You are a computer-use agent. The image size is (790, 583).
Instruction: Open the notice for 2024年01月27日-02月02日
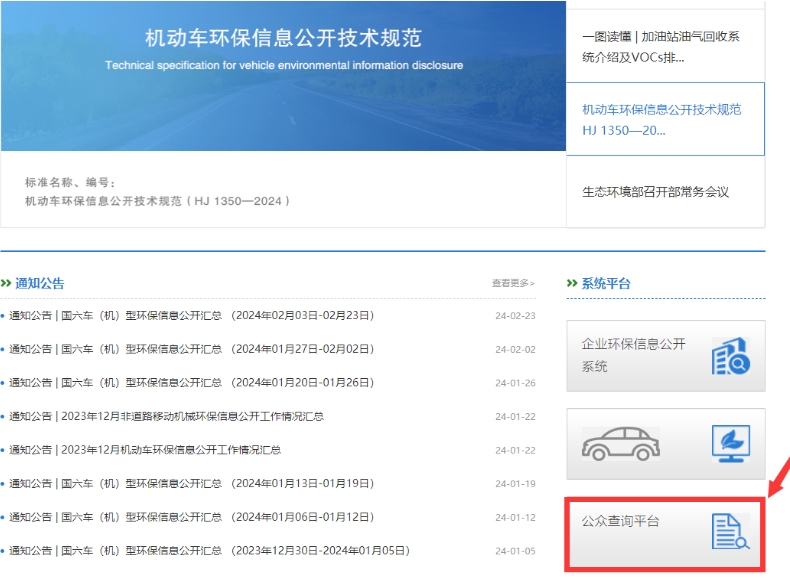(192, 350)
